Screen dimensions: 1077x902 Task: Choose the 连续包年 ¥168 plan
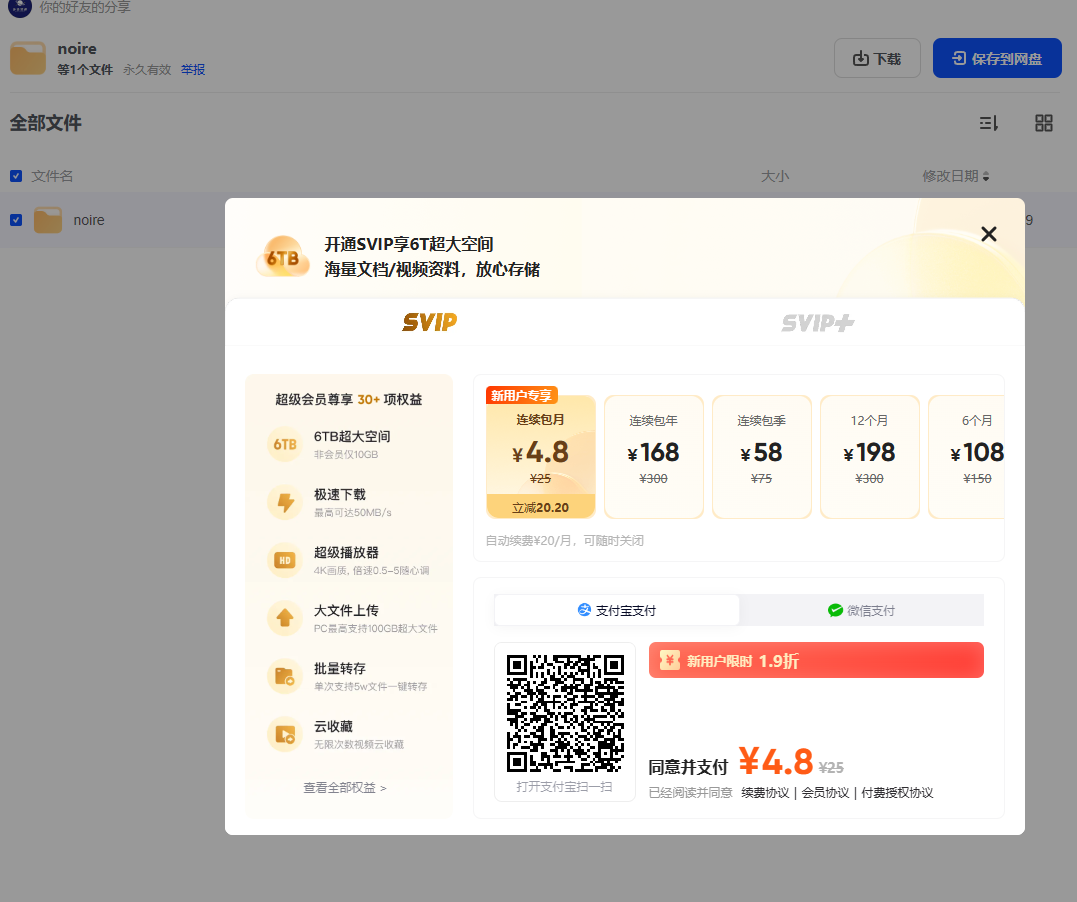click(654, 457)
